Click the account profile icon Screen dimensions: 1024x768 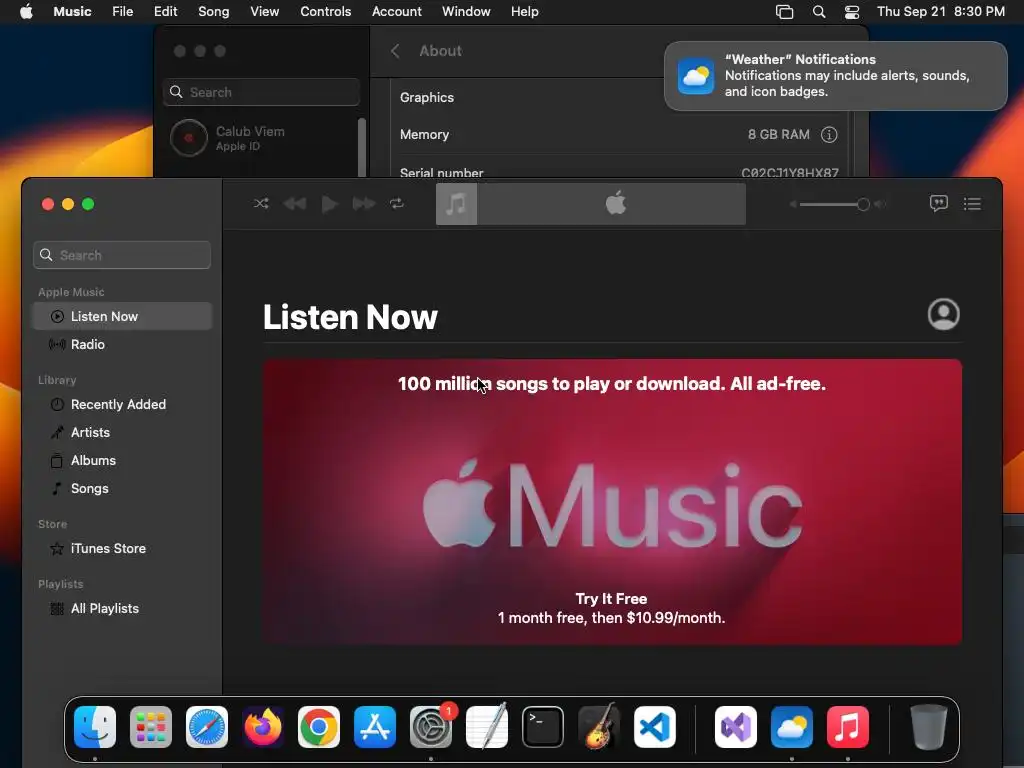point(944,314)
